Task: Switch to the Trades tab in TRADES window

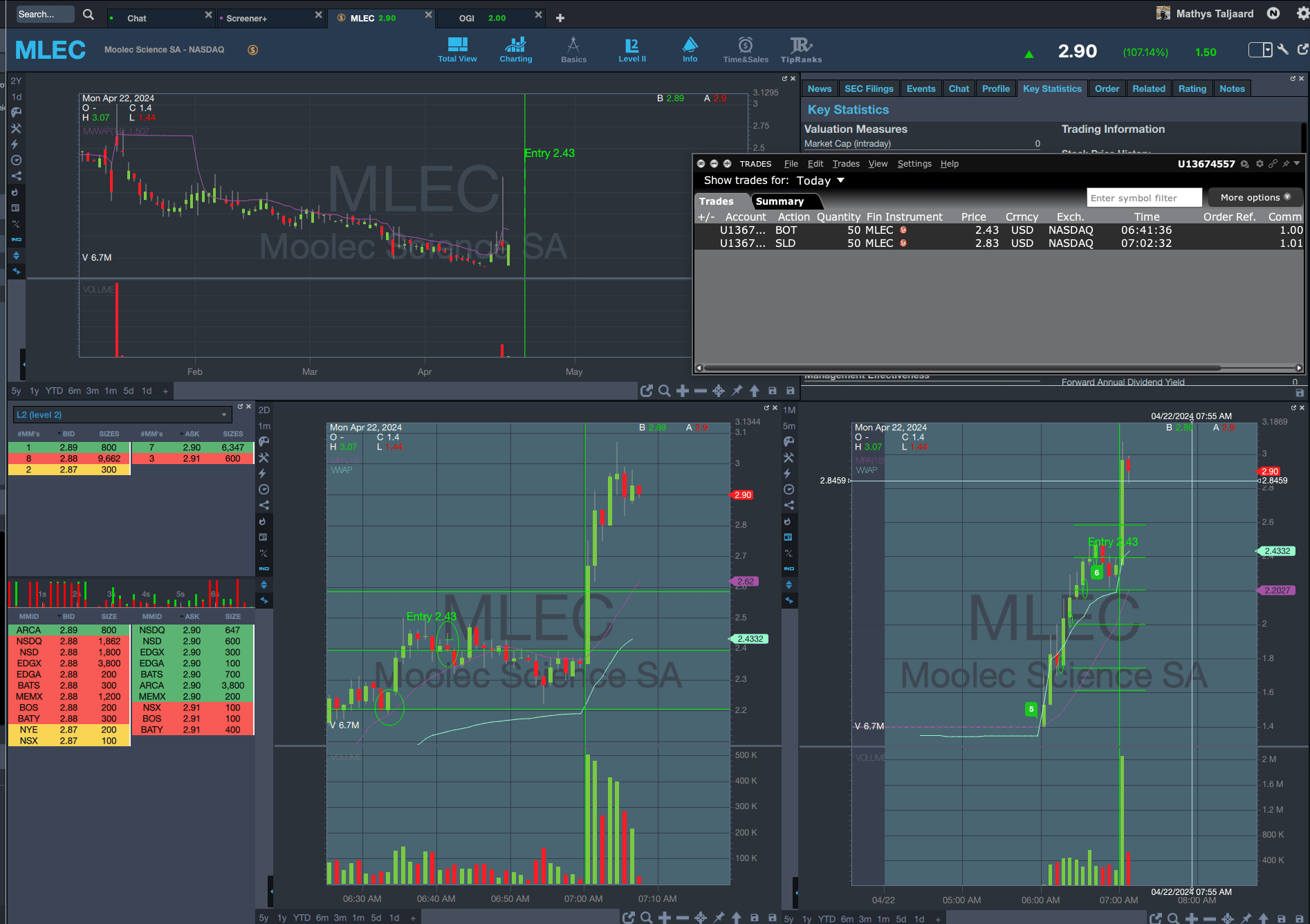Action: point(716,201)
